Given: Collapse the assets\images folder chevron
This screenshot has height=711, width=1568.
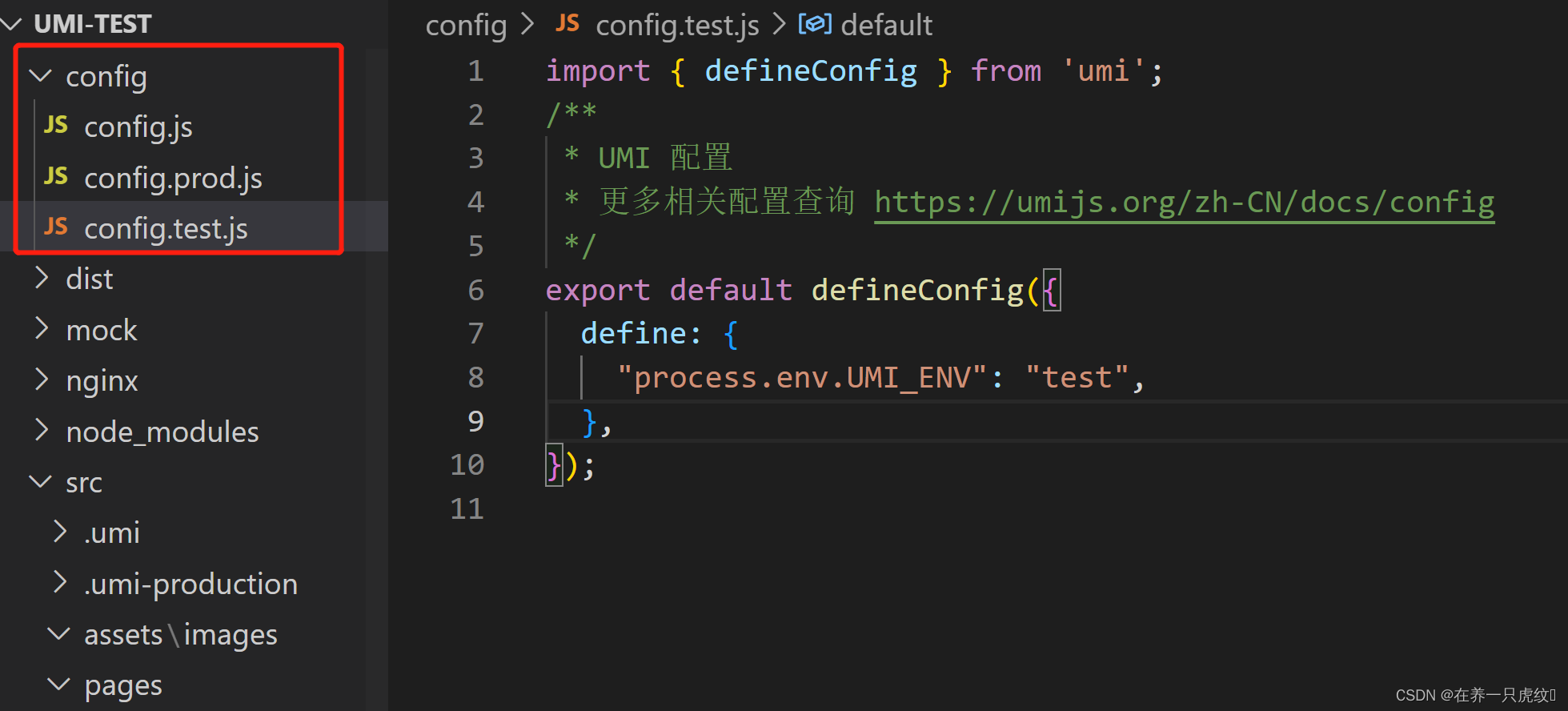Looking at the screenshot, I should pos(58,633).
